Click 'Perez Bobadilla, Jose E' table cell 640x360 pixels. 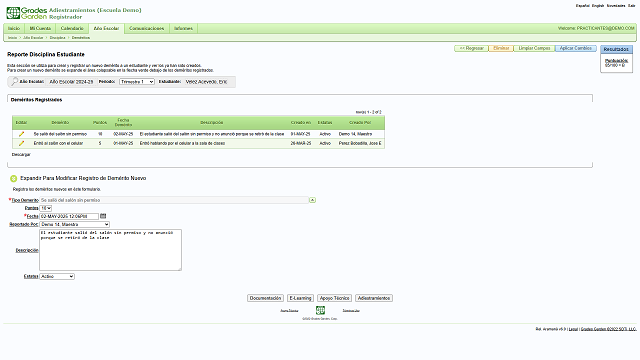[x=360, y=143]
